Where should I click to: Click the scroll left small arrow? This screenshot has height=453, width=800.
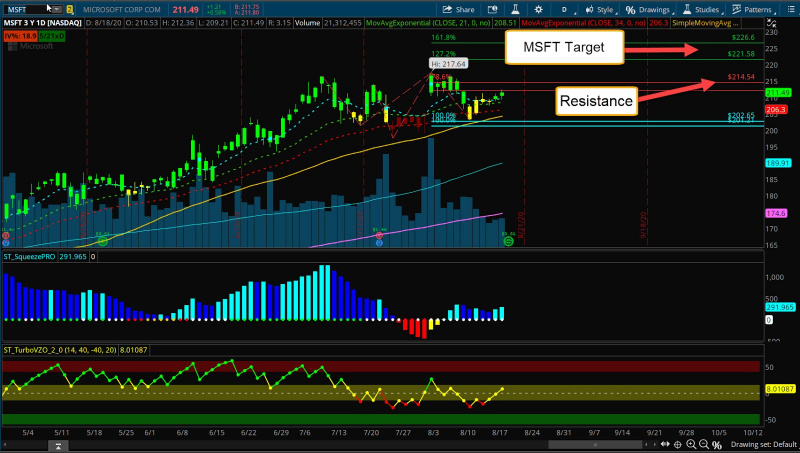click(x=646, y=444)
